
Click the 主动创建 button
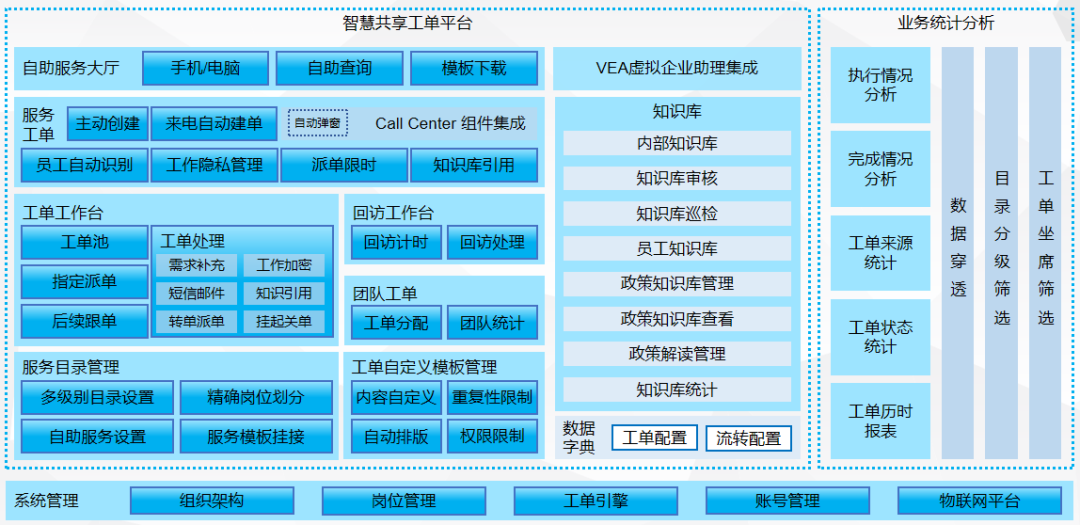coord(108,124)
